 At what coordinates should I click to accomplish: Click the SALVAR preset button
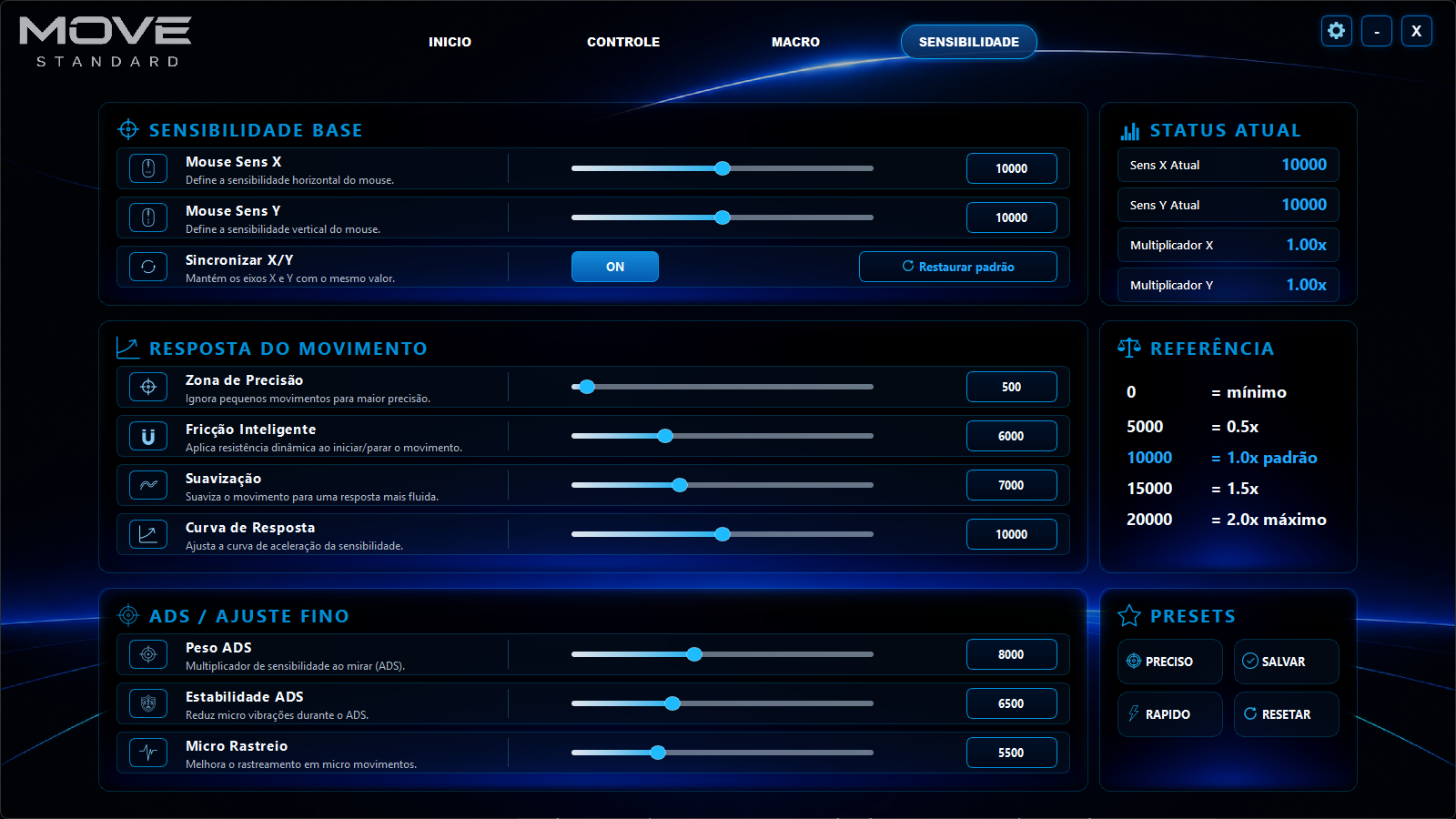tap(1287, 662)
